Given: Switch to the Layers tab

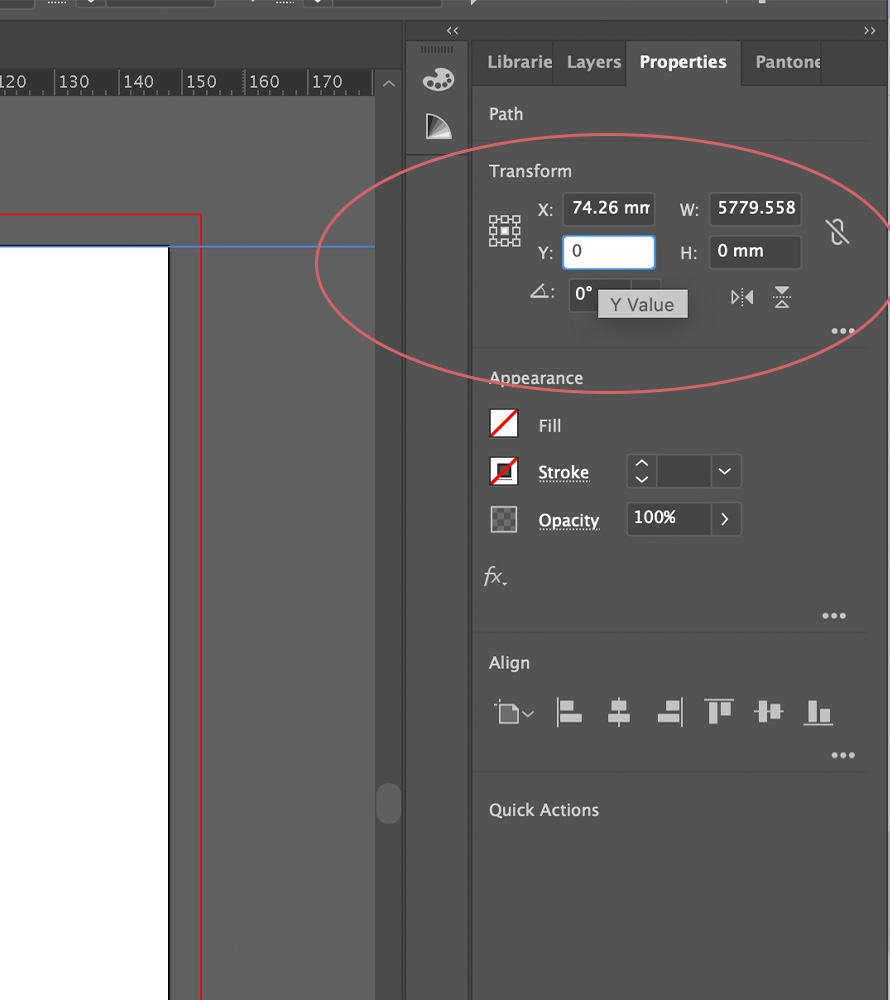Looking at the screenshot, I should 594,62.
